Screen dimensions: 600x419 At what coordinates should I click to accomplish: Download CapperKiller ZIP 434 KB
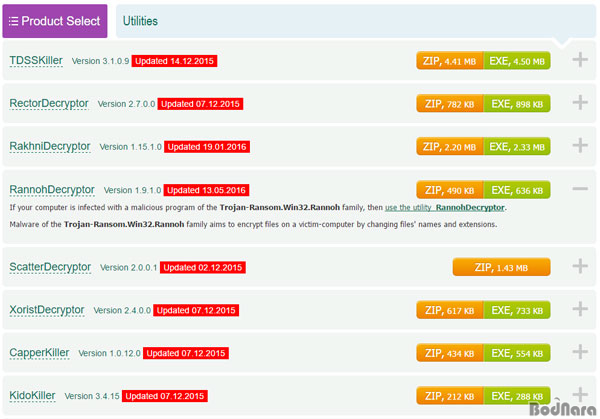click(450, 353)
